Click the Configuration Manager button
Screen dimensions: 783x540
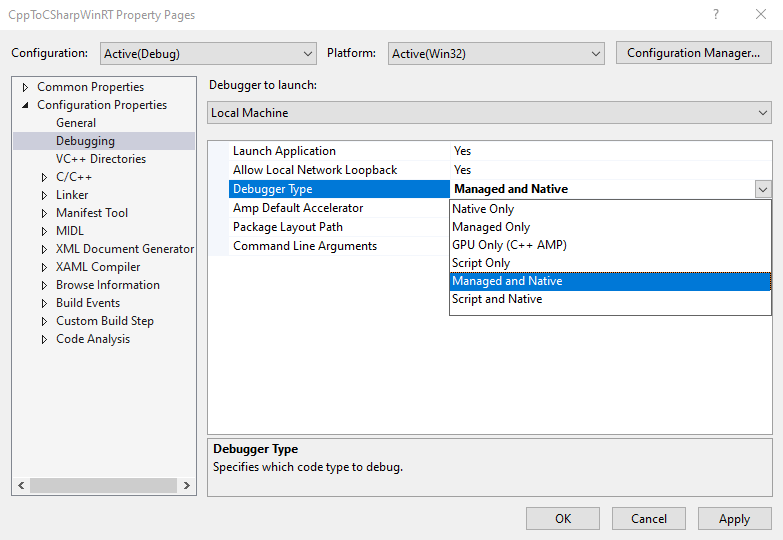693,53
